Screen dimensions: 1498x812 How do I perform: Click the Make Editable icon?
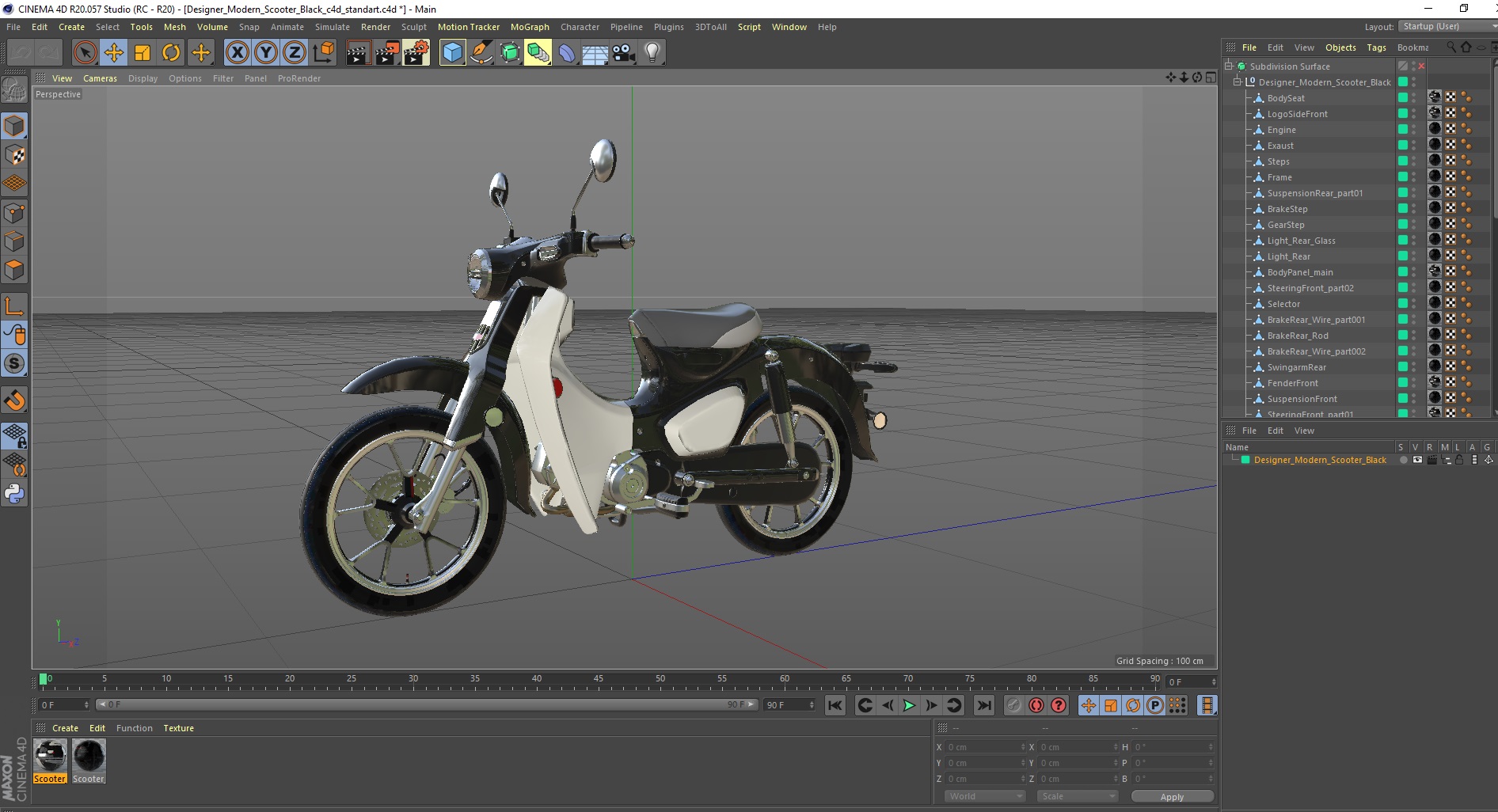point(14,89)
